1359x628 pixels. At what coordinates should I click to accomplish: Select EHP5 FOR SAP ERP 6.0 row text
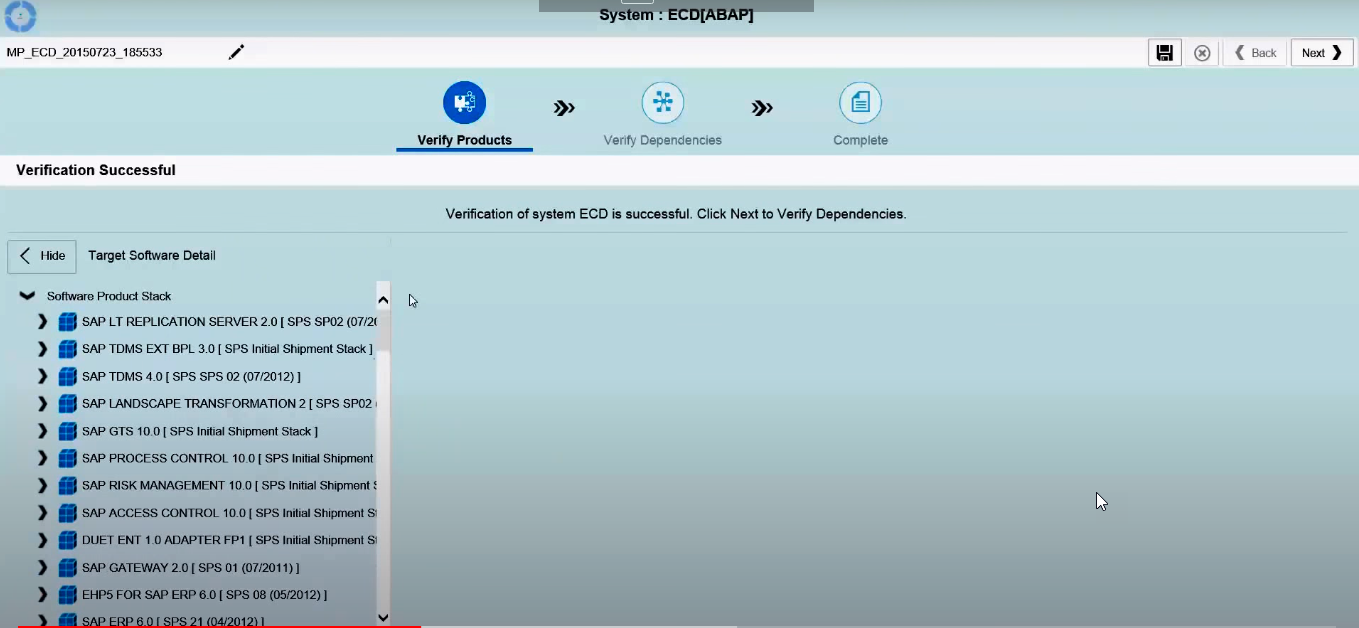pyautogui.click(x=204, y=595)
